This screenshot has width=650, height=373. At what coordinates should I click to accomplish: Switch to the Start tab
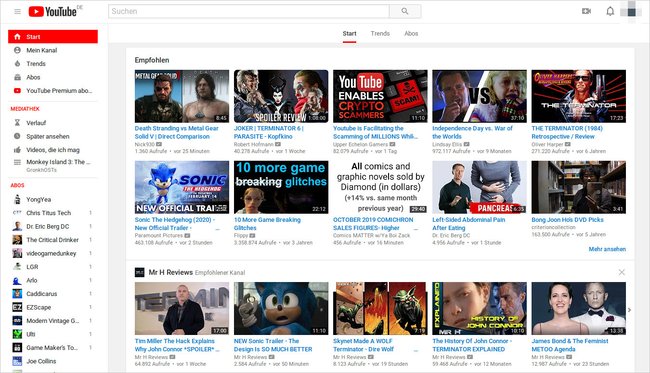click(x=349, y=34)
